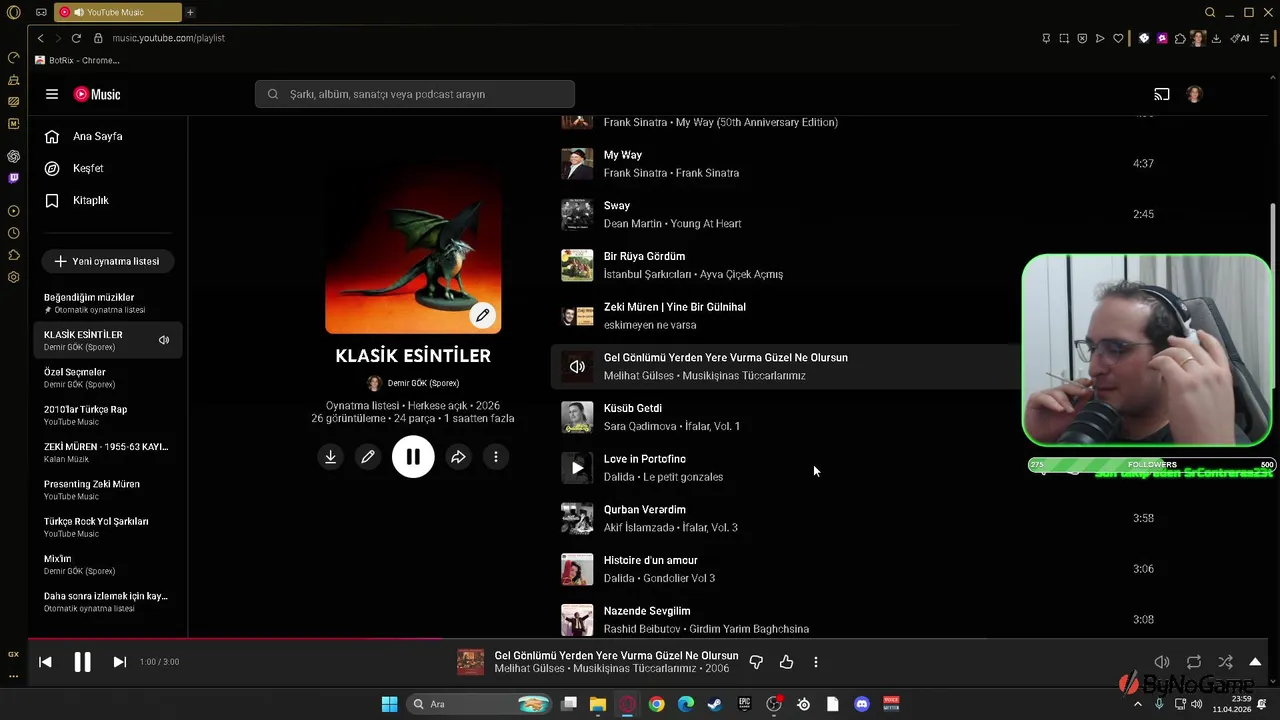Select the song Sway

point(617,206)
